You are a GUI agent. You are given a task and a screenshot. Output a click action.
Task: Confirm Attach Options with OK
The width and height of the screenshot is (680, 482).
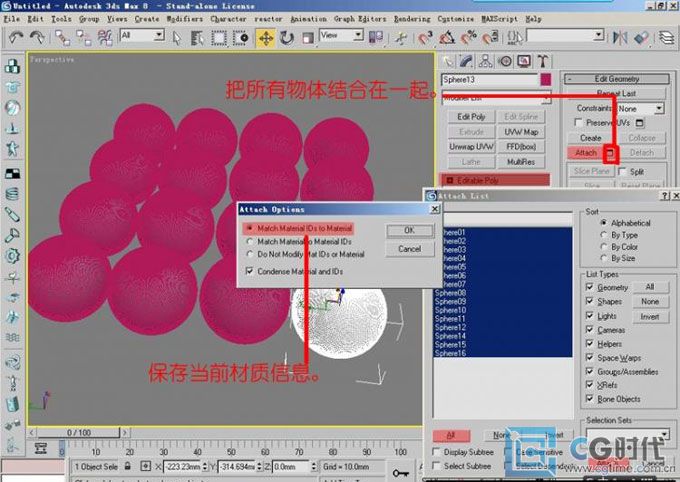click(x=409, y=231)
